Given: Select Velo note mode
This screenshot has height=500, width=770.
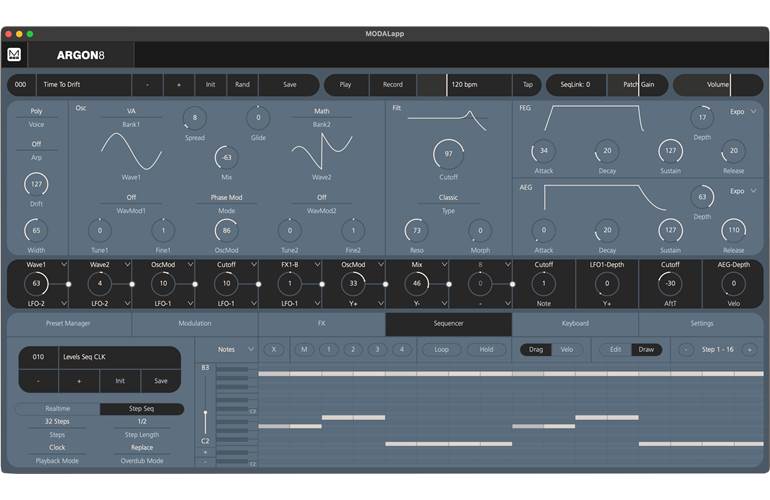Looking at the screenshot, I should [x=567, y=349].
